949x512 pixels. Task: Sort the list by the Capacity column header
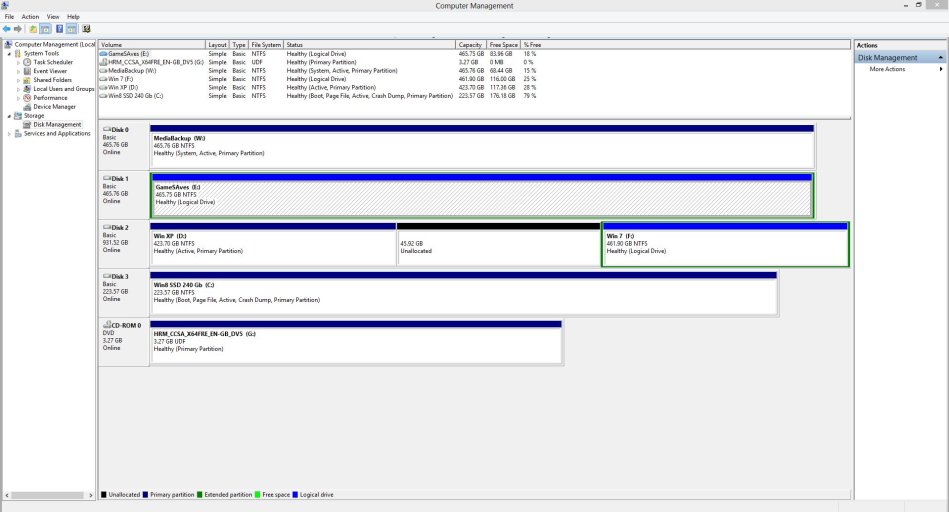471,45
